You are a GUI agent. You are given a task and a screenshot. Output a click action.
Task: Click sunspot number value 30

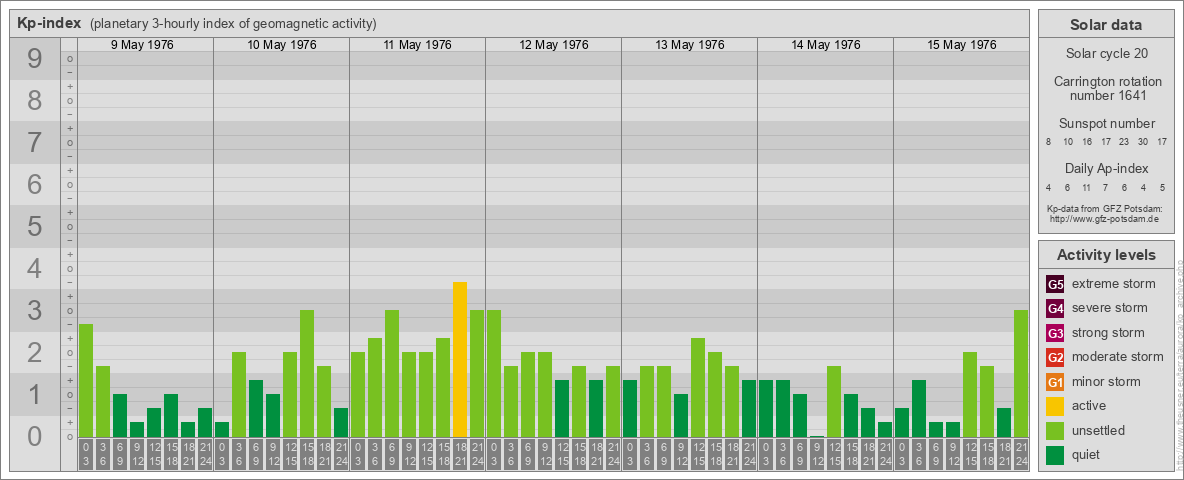pyautogui.click(x=1143, y=143)
